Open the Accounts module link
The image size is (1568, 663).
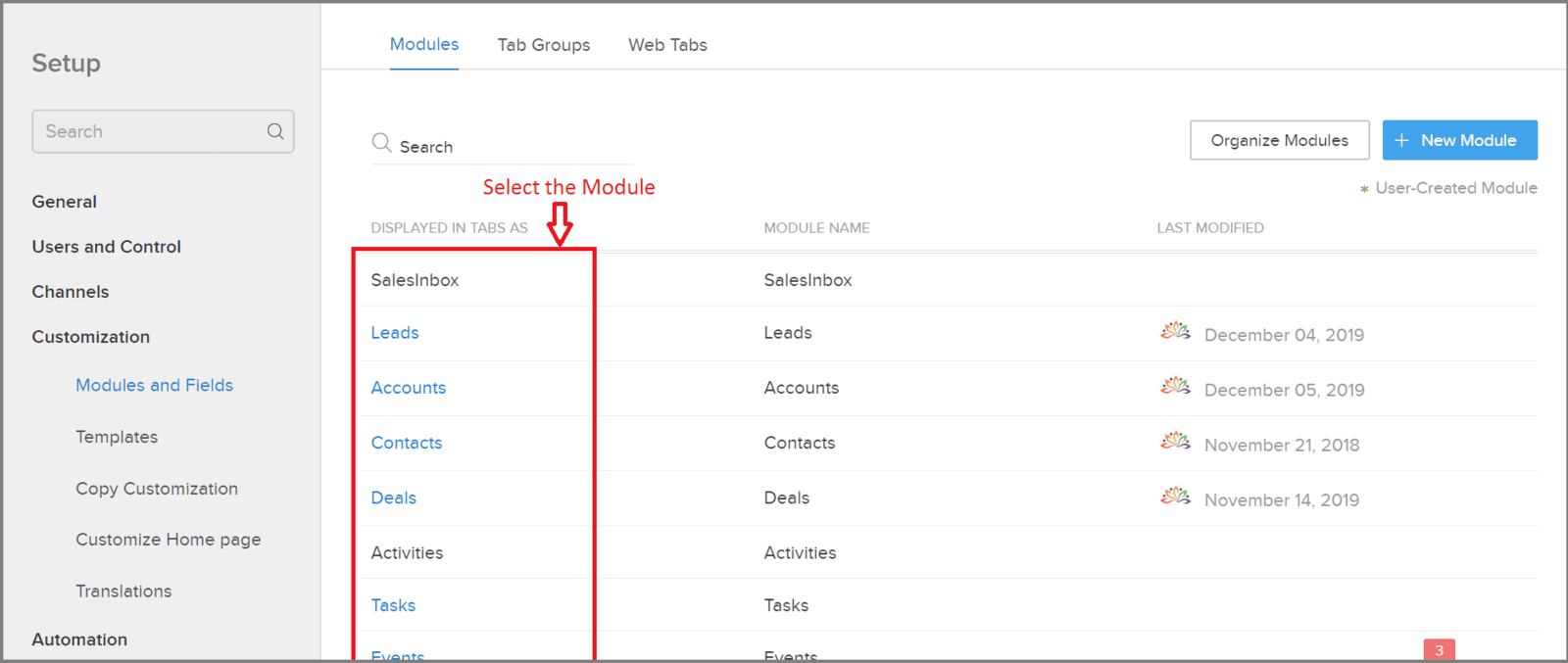409,388
